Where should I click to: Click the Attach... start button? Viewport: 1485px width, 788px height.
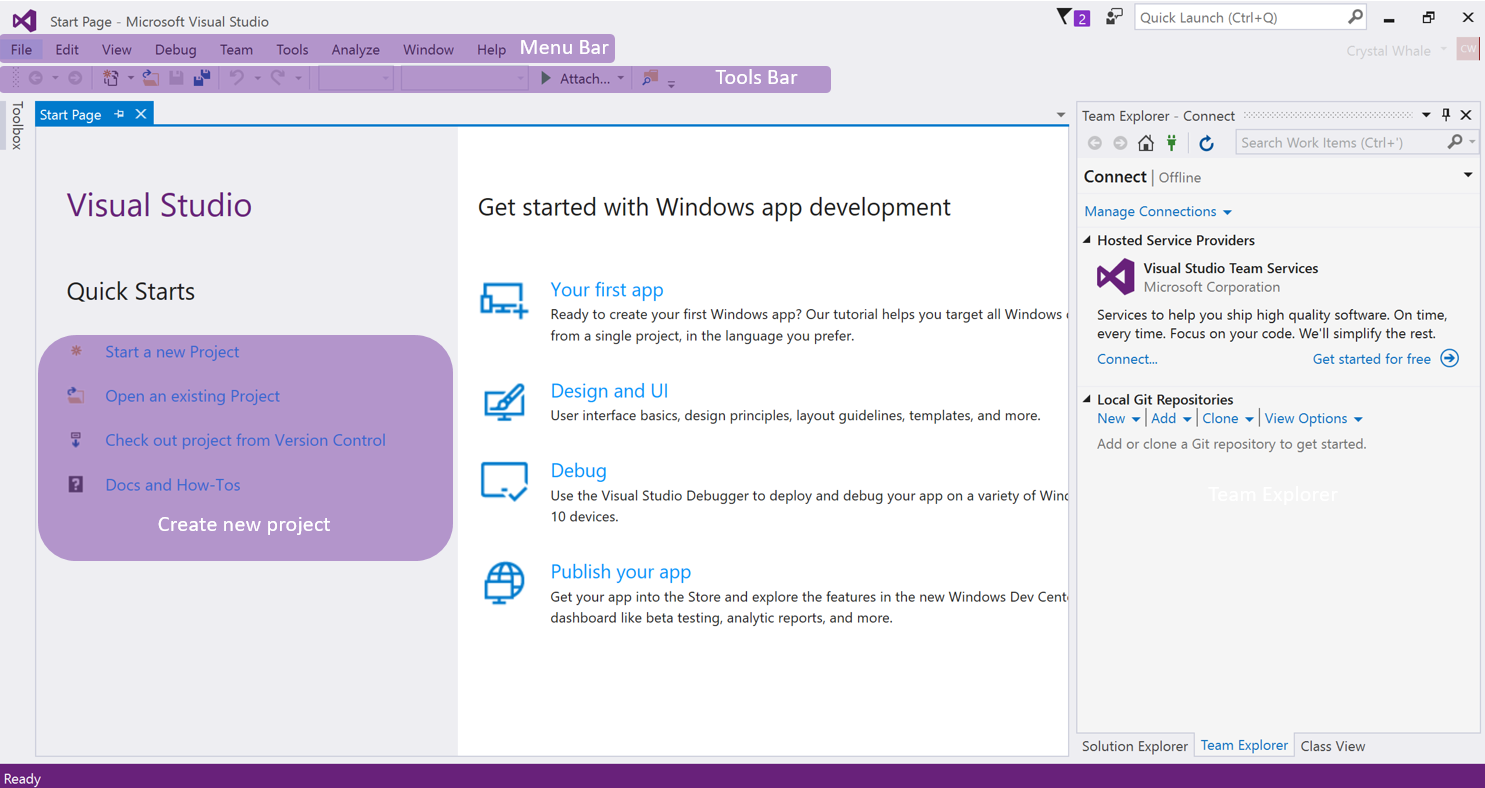pyautogui.click(x=575, y=78)
